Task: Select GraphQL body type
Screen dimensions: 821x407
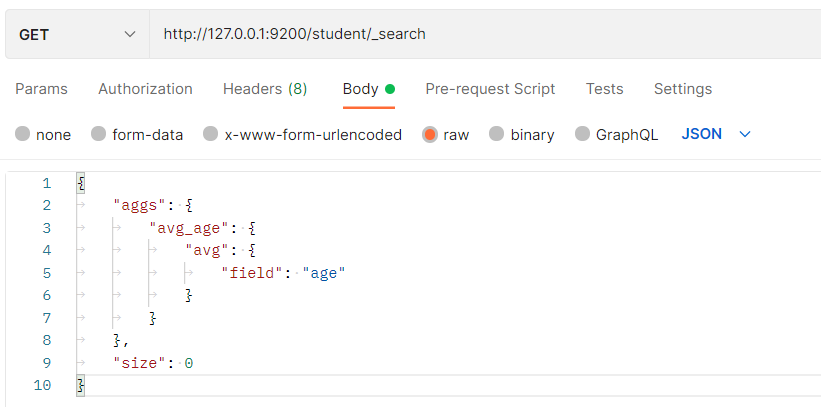Action: click(x=583, y=134)
